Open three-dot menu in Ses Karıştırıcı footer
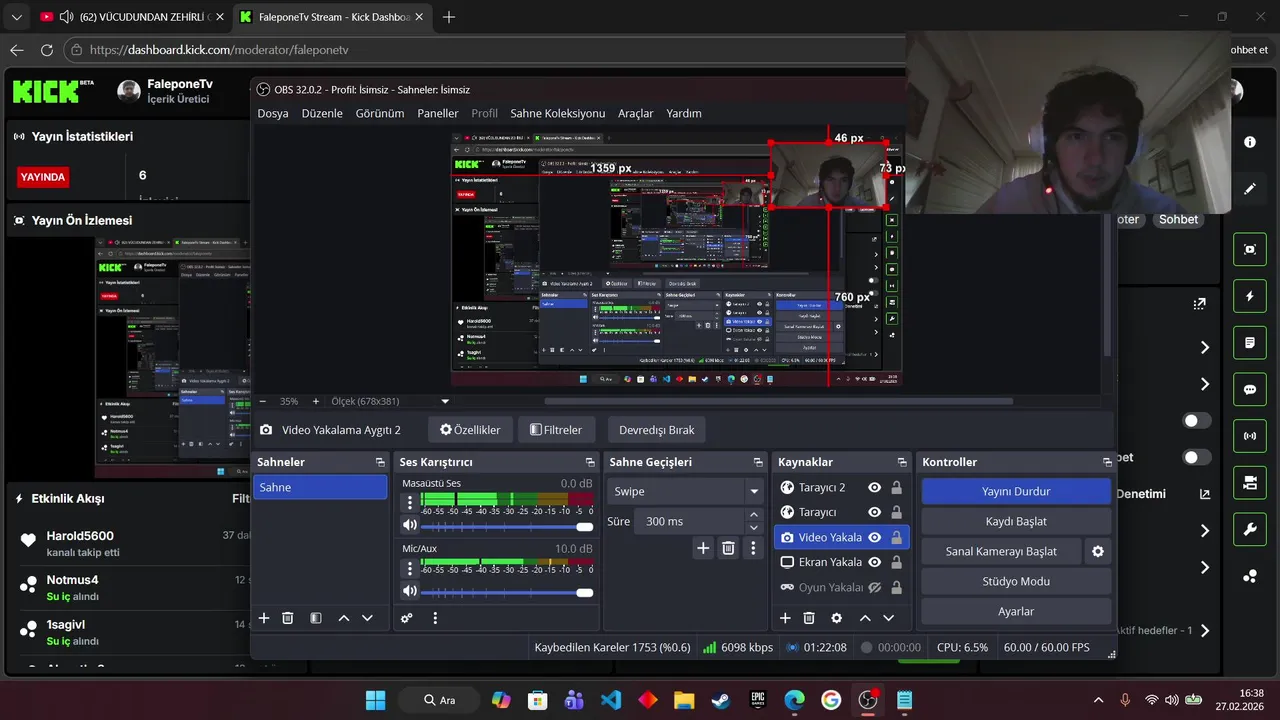The width and height of the screenshot is (1280, 720). coord(435,618)
